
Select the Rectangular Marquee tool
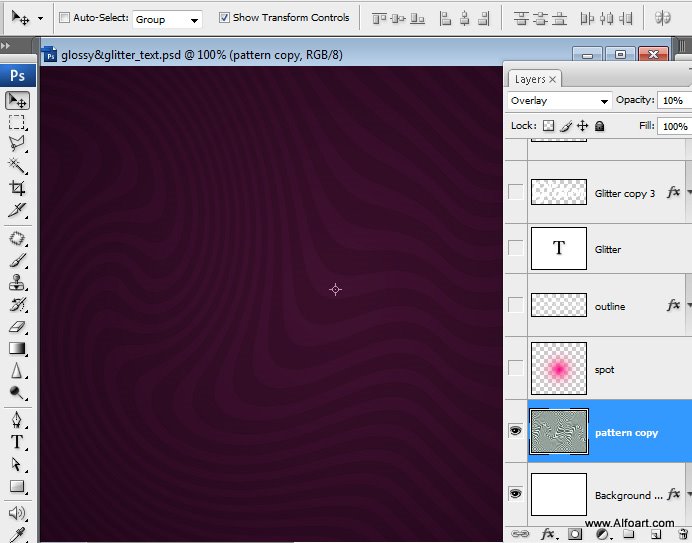click(x=17, y=122)
